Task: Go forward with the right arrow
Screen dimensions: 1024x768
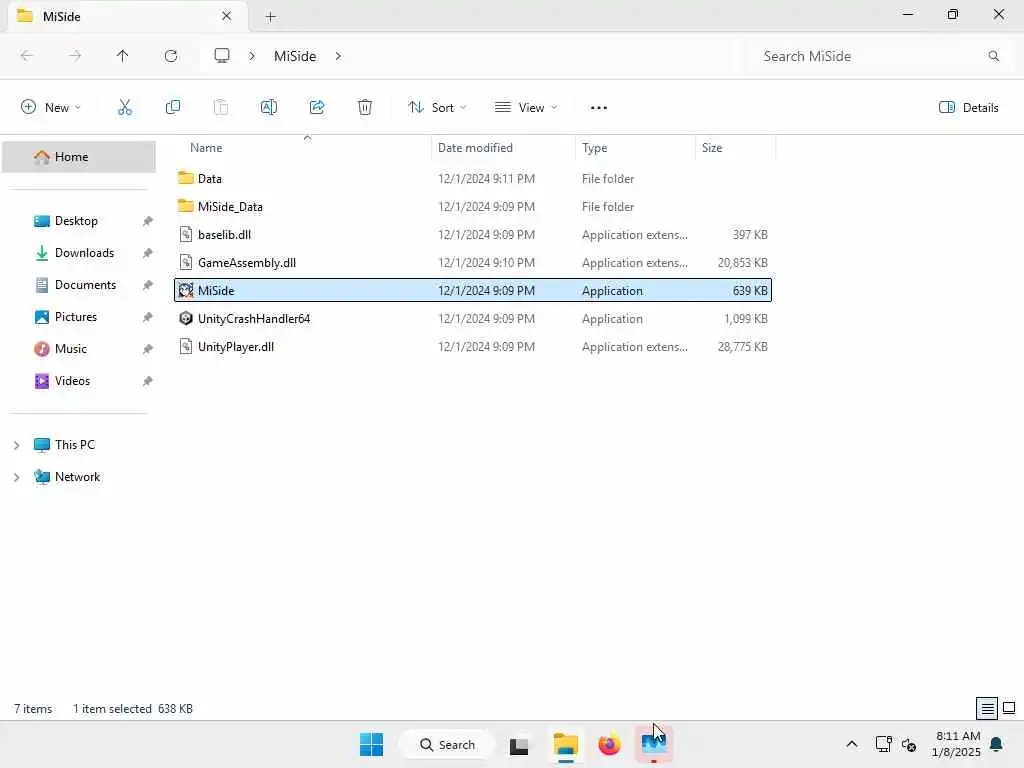Action: (74, 56)
